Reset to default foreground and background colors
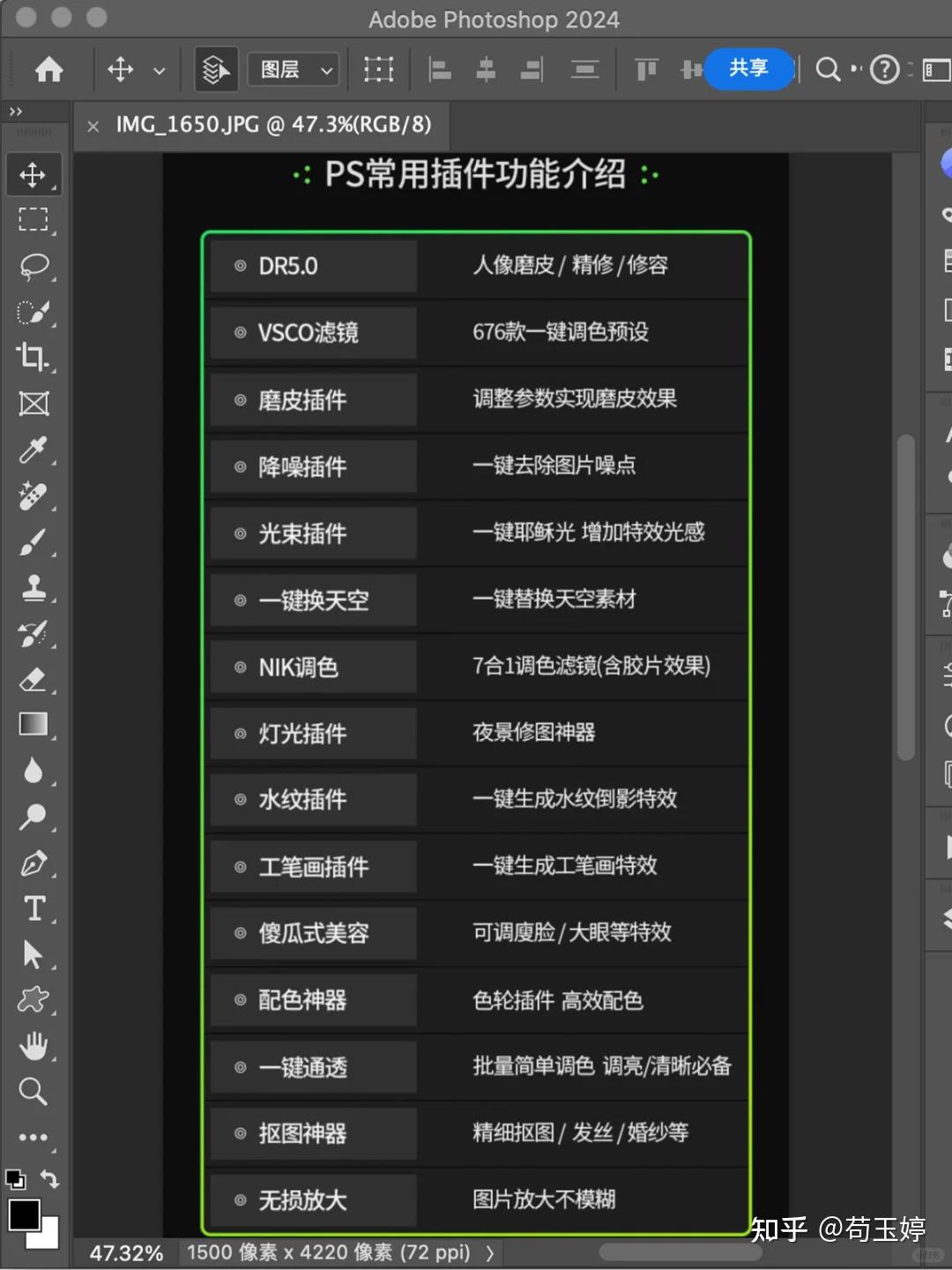The height and width of the screenshot is (1270, 952). click(x=15, y=1179)
